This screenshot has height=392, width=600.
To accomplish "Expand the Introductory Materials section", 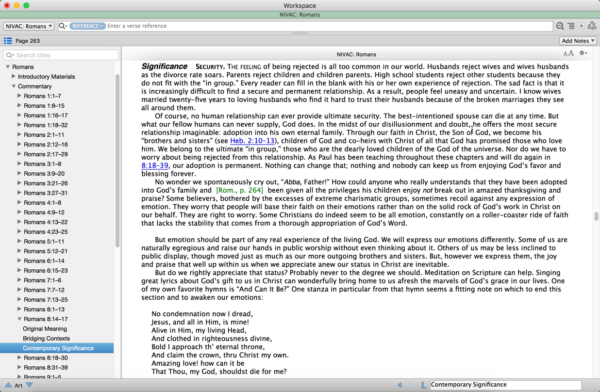I will pyautogui.click(x=13, y=77).
